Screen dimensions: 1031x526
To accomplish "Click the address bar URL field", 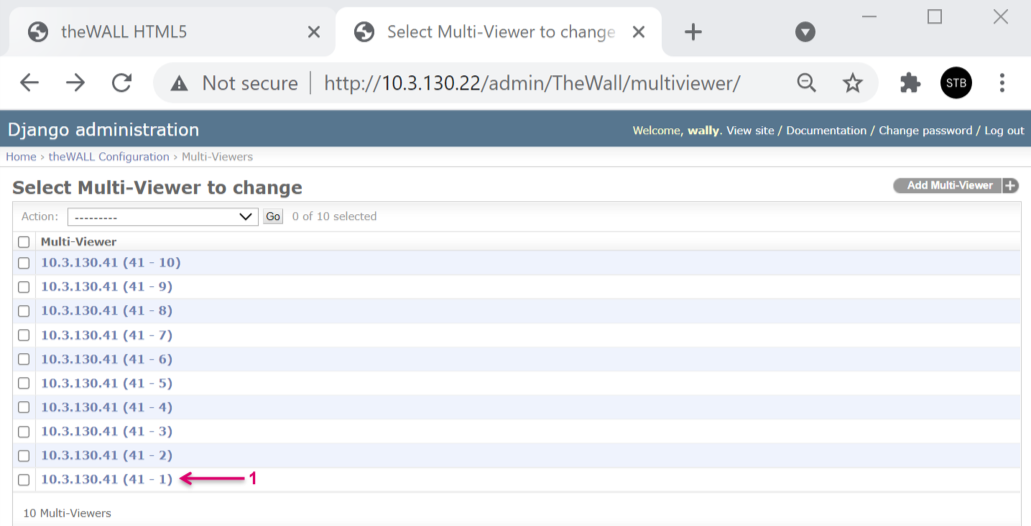I will [530, 83].
